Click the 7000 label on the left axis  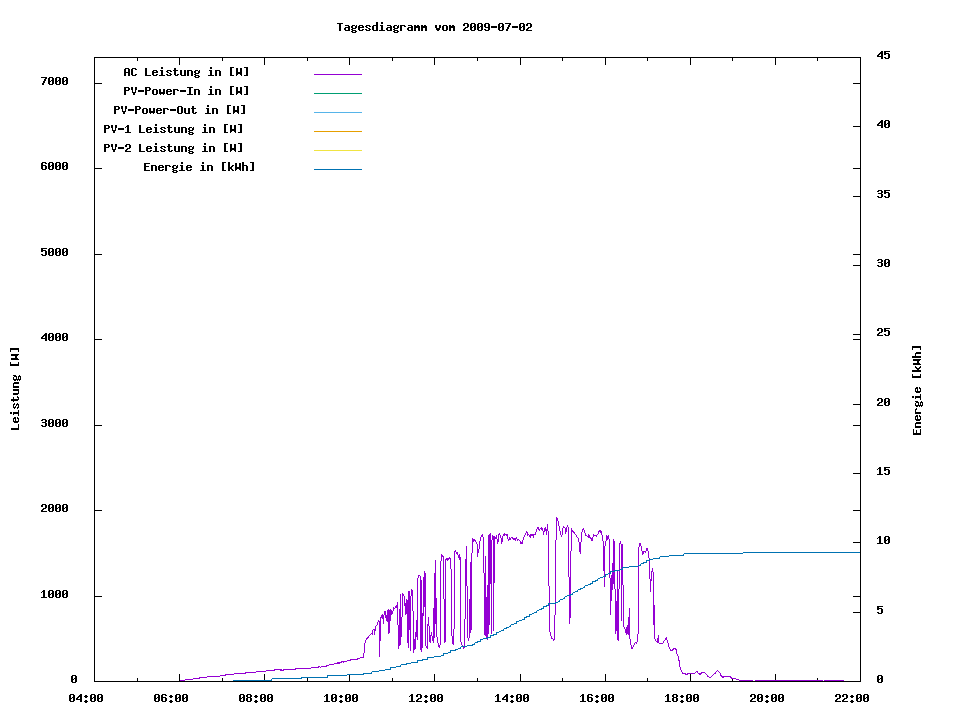(53, 81)
